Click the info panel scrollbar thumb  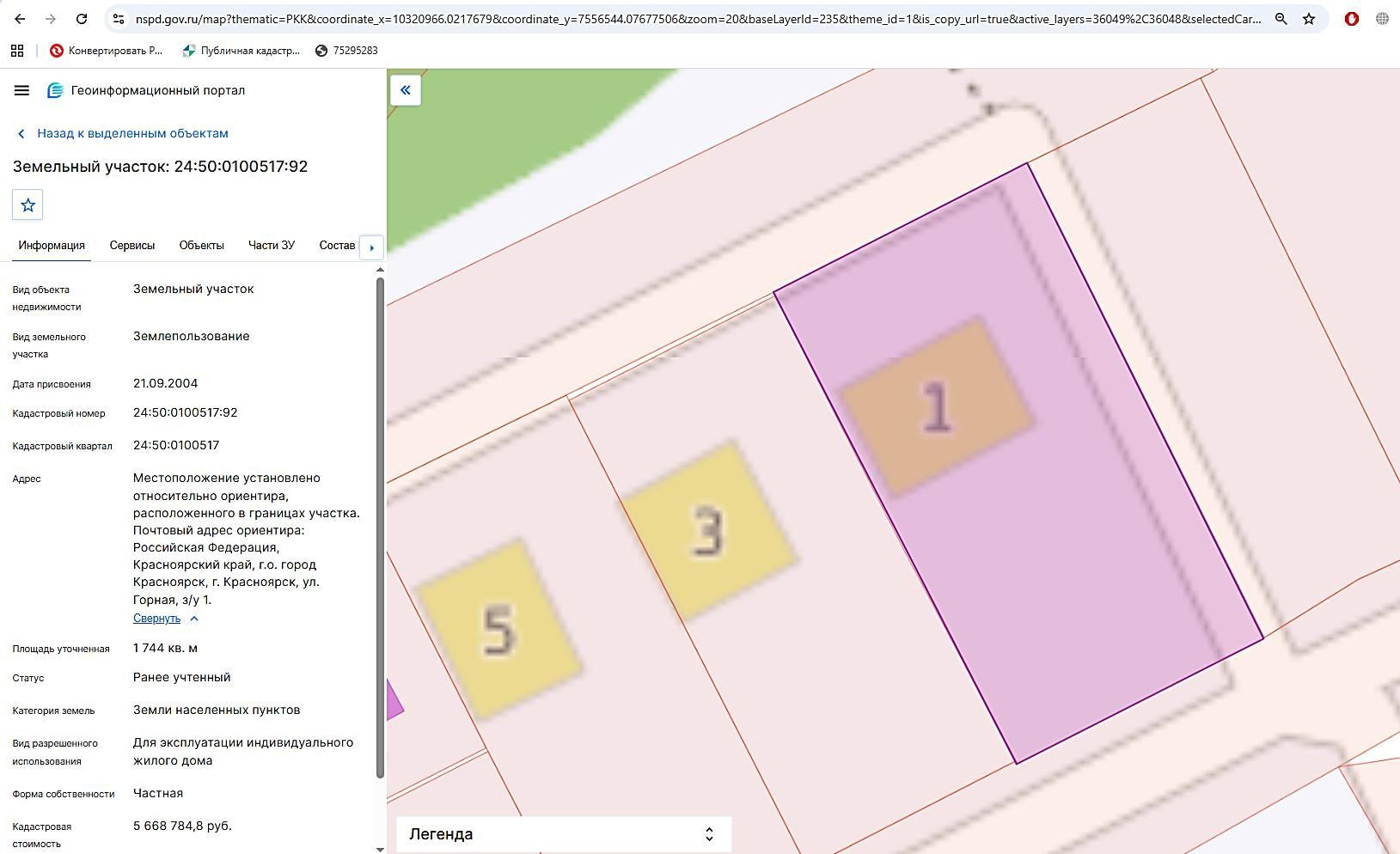(381, 528)
